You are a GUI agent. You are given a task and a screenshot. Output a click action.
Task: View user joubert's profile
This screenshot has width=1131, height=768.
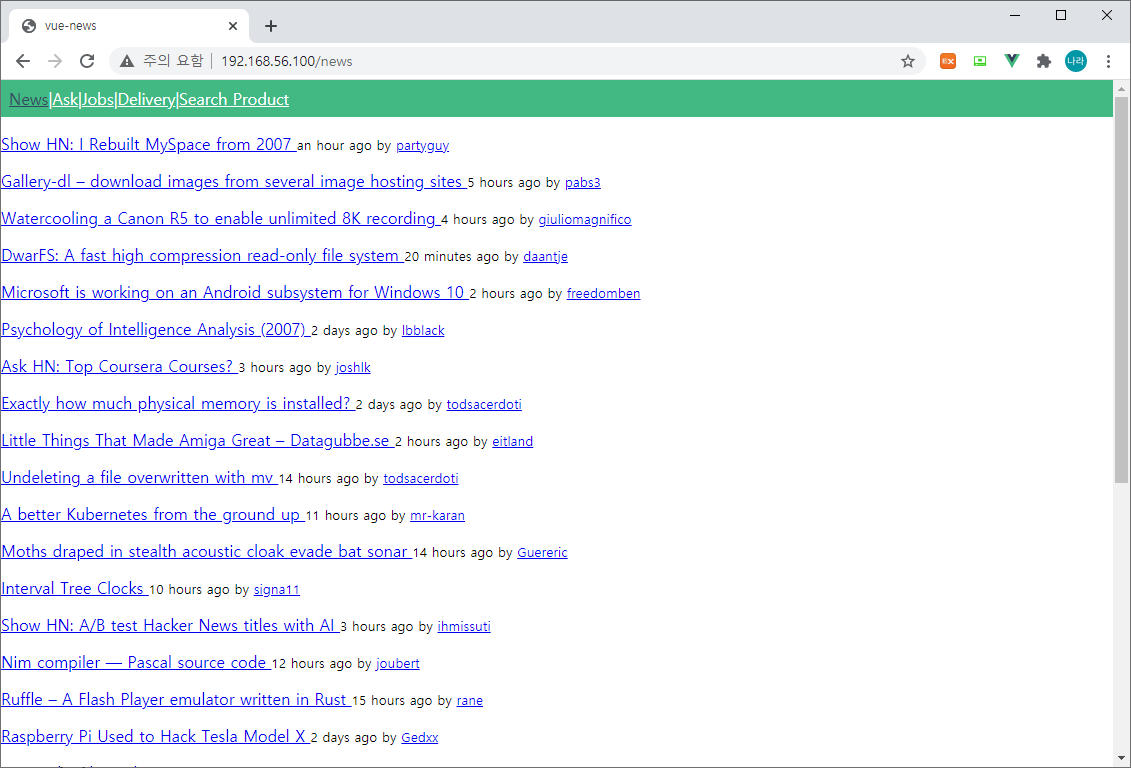point(397,663)
